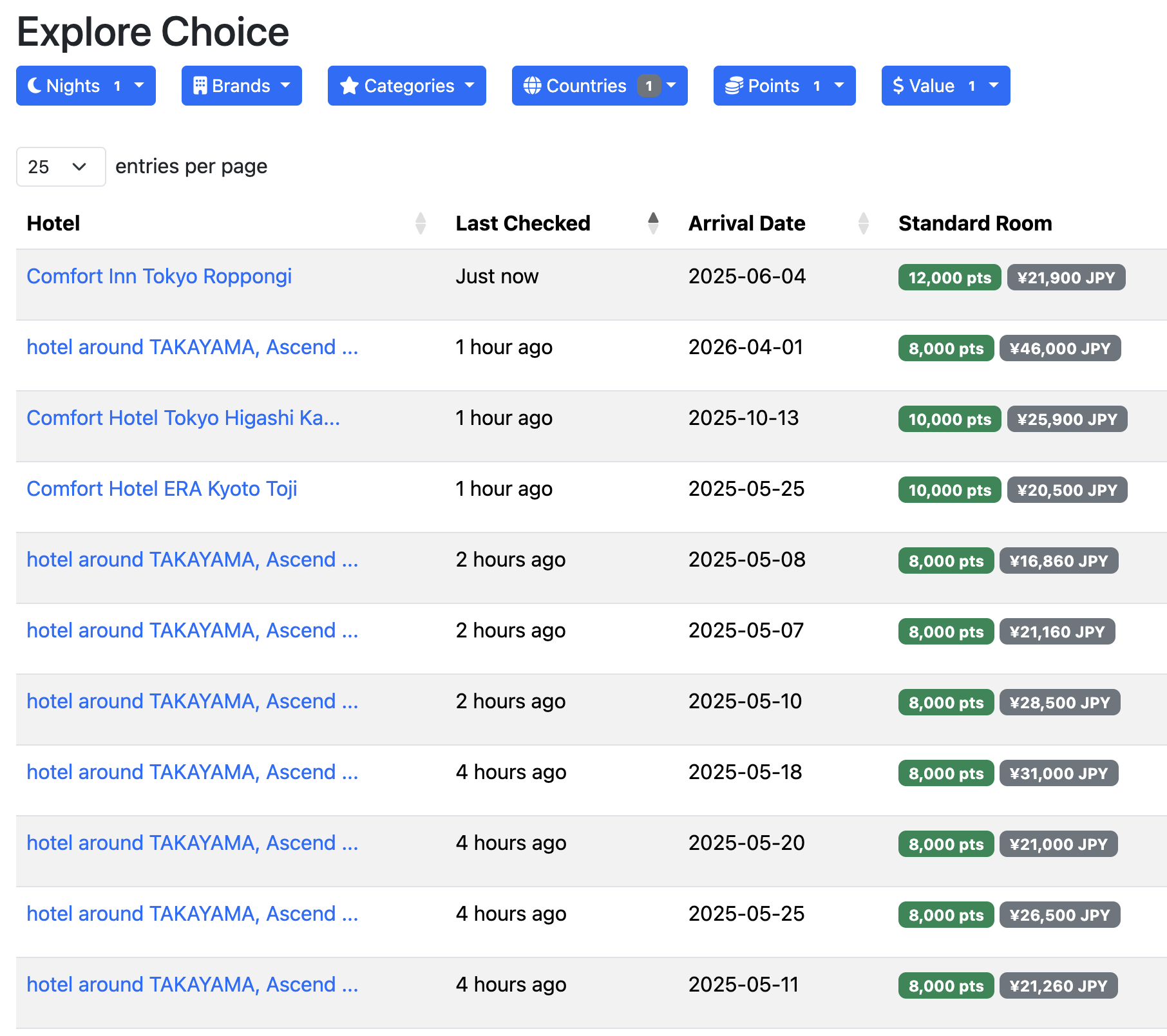Click the ¥20,500 JPY badge
The image size is (1167, 1036).
pos(1067,490)
